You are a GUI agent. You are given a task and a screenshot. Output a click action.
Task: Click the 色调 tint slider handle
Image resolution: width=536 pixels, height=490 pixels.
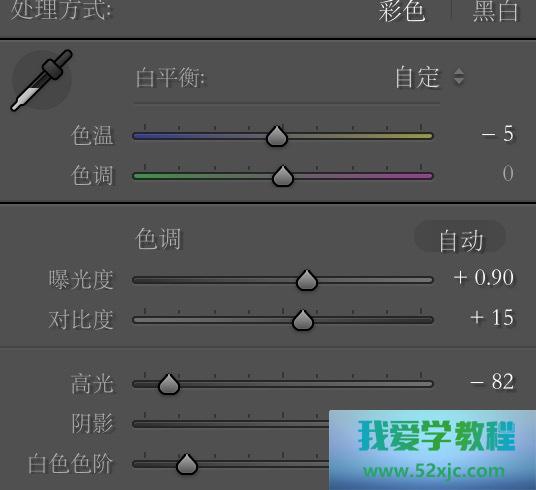coord(283,176)
